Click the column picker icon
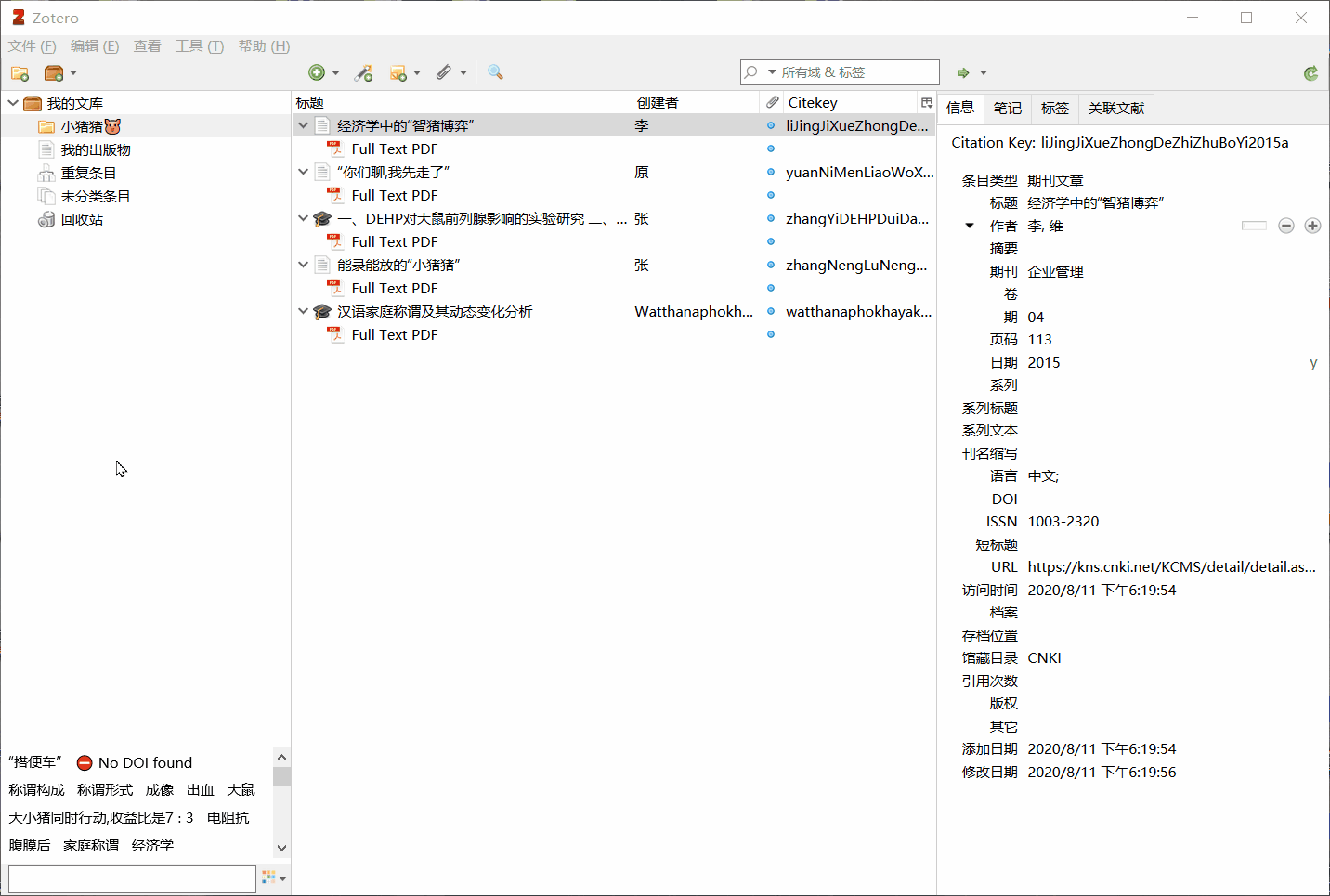Screen dimensions: 1330x896 926,102
